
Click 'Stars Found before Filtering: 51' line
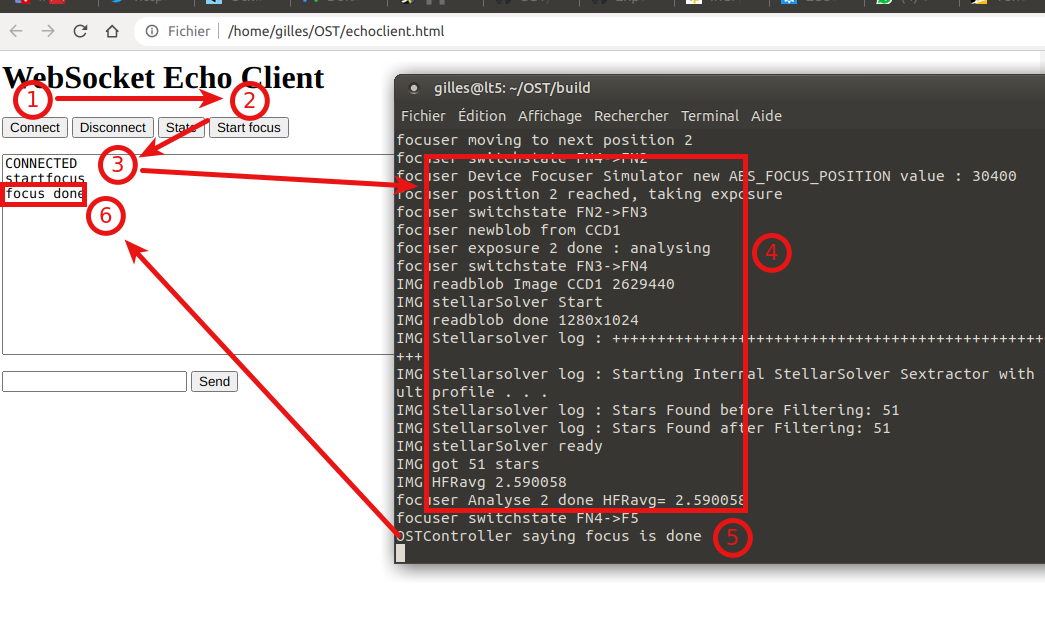[x=648, y=410]
